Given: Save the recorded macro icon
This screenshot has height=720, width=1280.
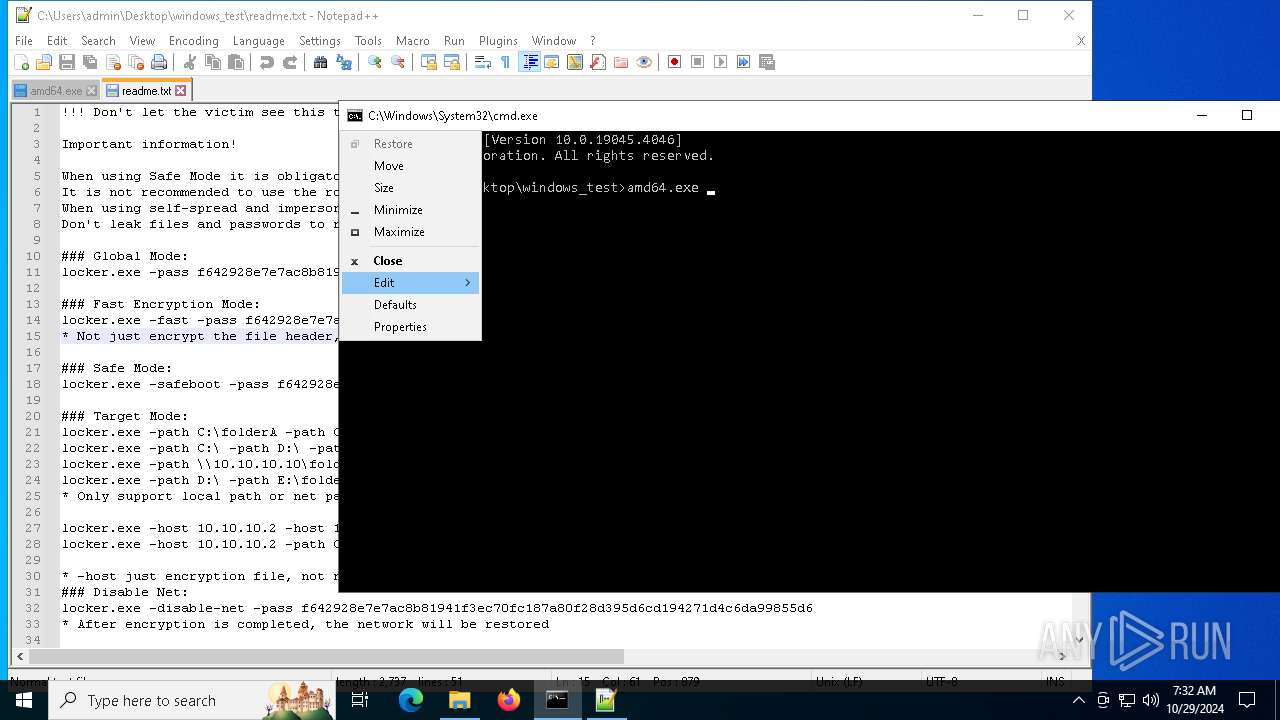Looking at the screenshot, I should click(767, 62).
